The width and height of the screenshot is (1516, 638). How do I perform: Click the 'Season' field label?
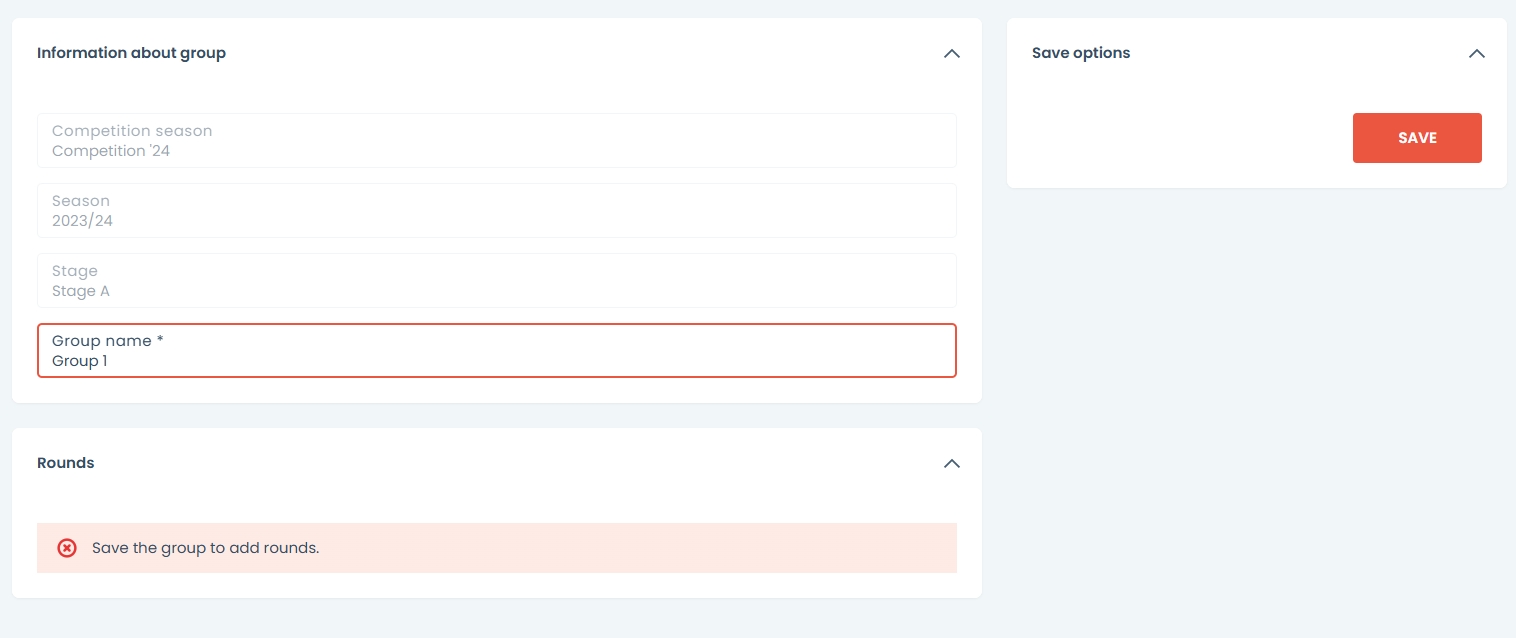point(81,201)
